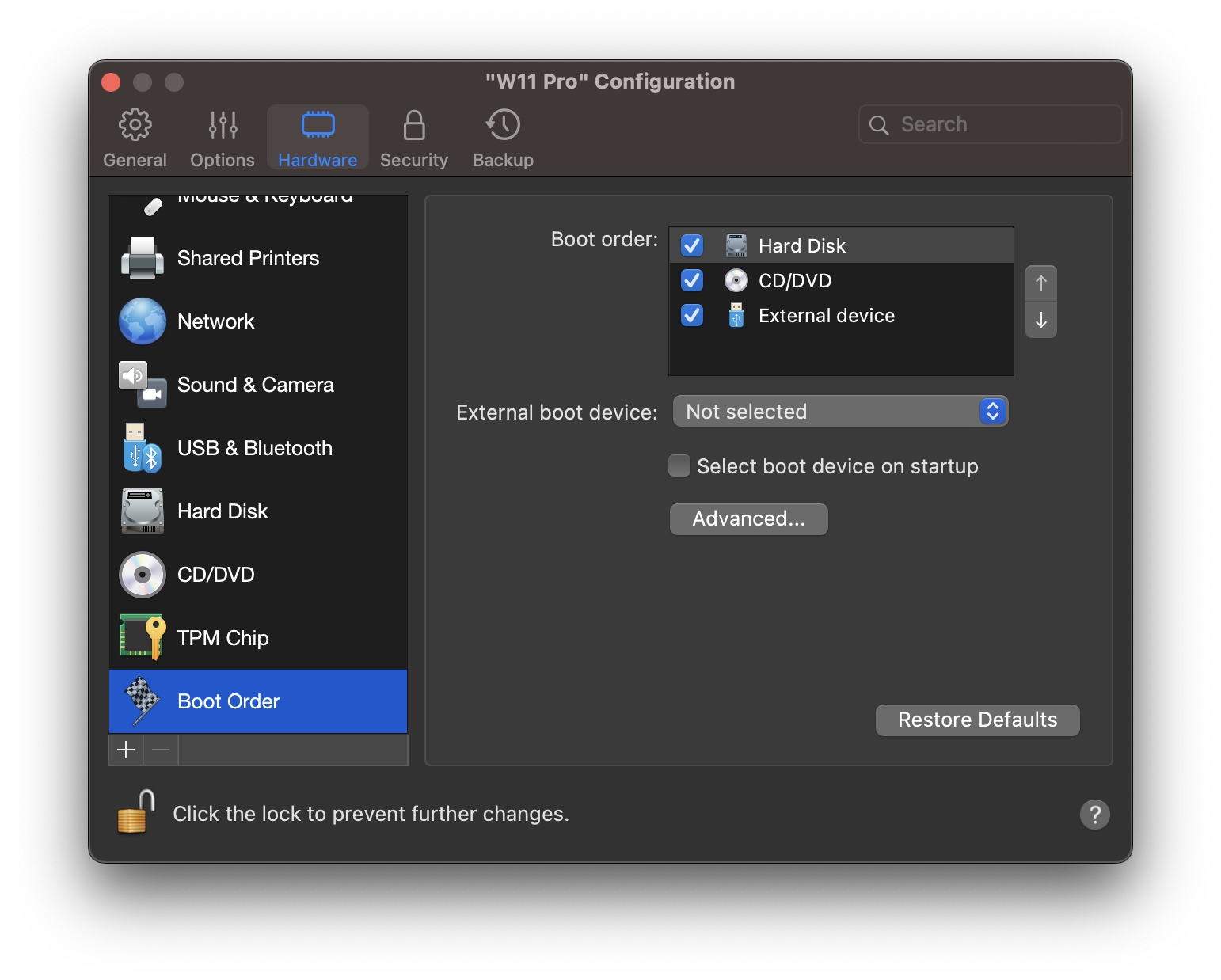Move boot item up with arrow
Viewport: 1221px width, 980px height.
(x=1040, y=283)
